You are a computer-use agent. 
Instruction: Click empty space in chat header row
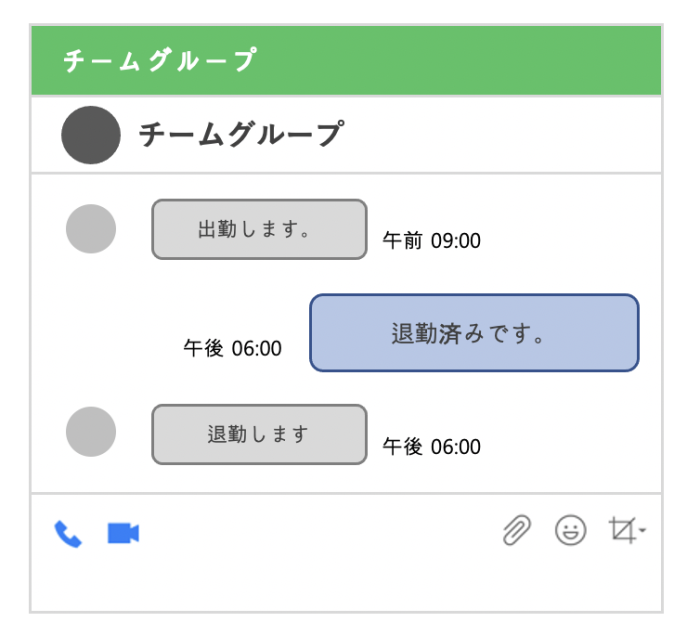[500, 134]
